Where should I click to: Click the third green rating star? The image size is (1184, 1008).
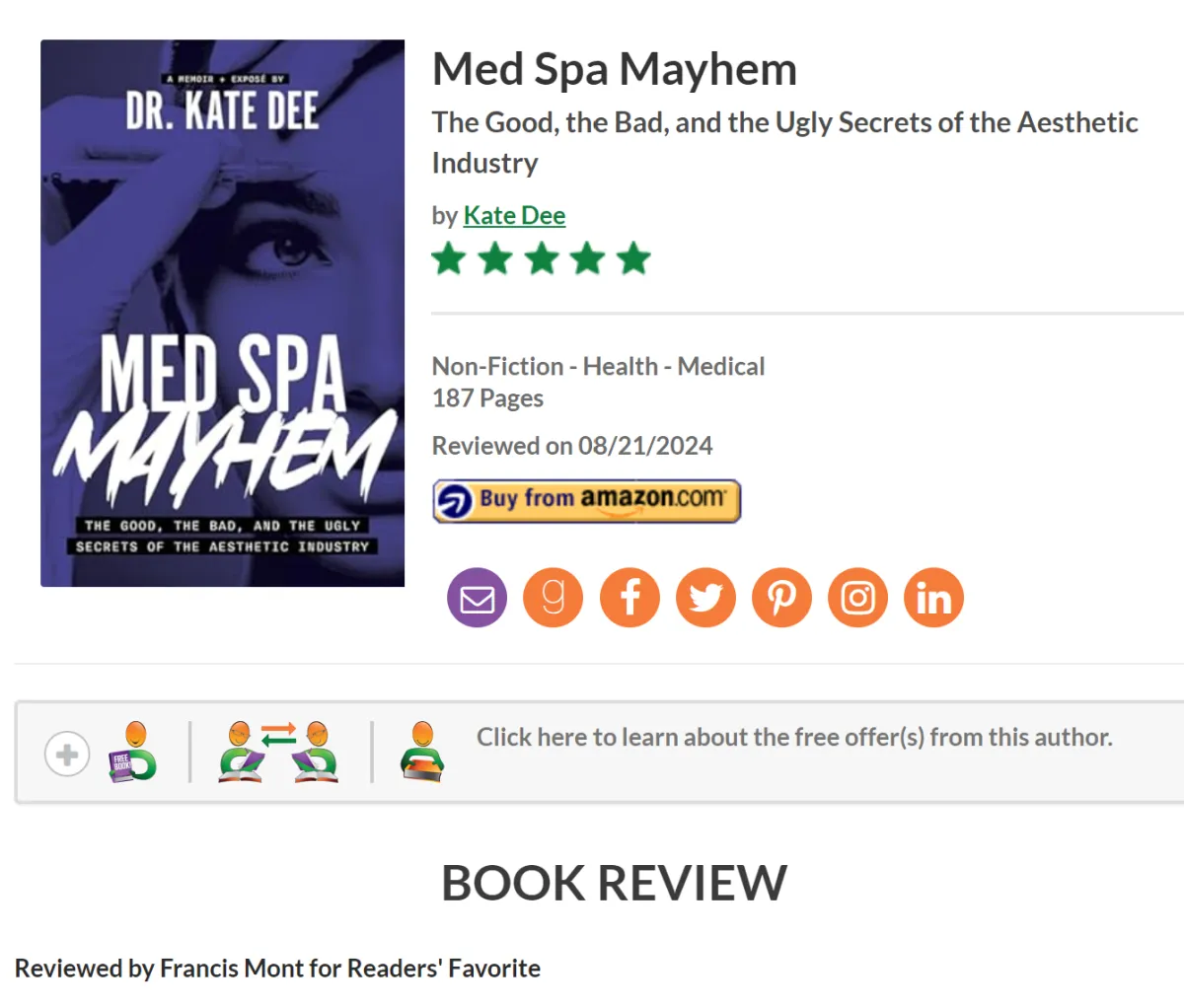pos(542,259)
